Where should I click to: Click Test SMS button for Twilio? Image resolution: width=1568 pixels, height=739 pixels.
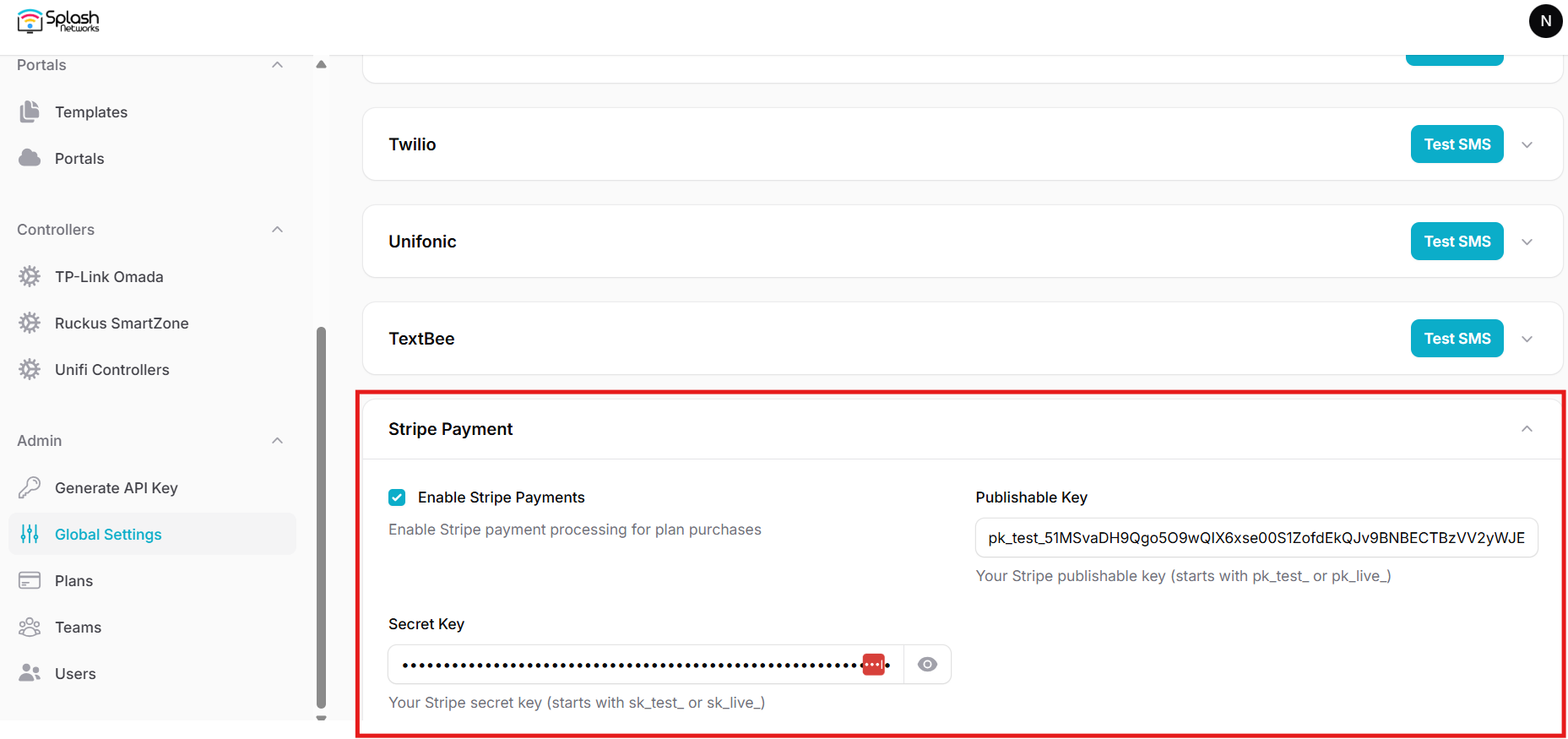[x=1457, y=144]
